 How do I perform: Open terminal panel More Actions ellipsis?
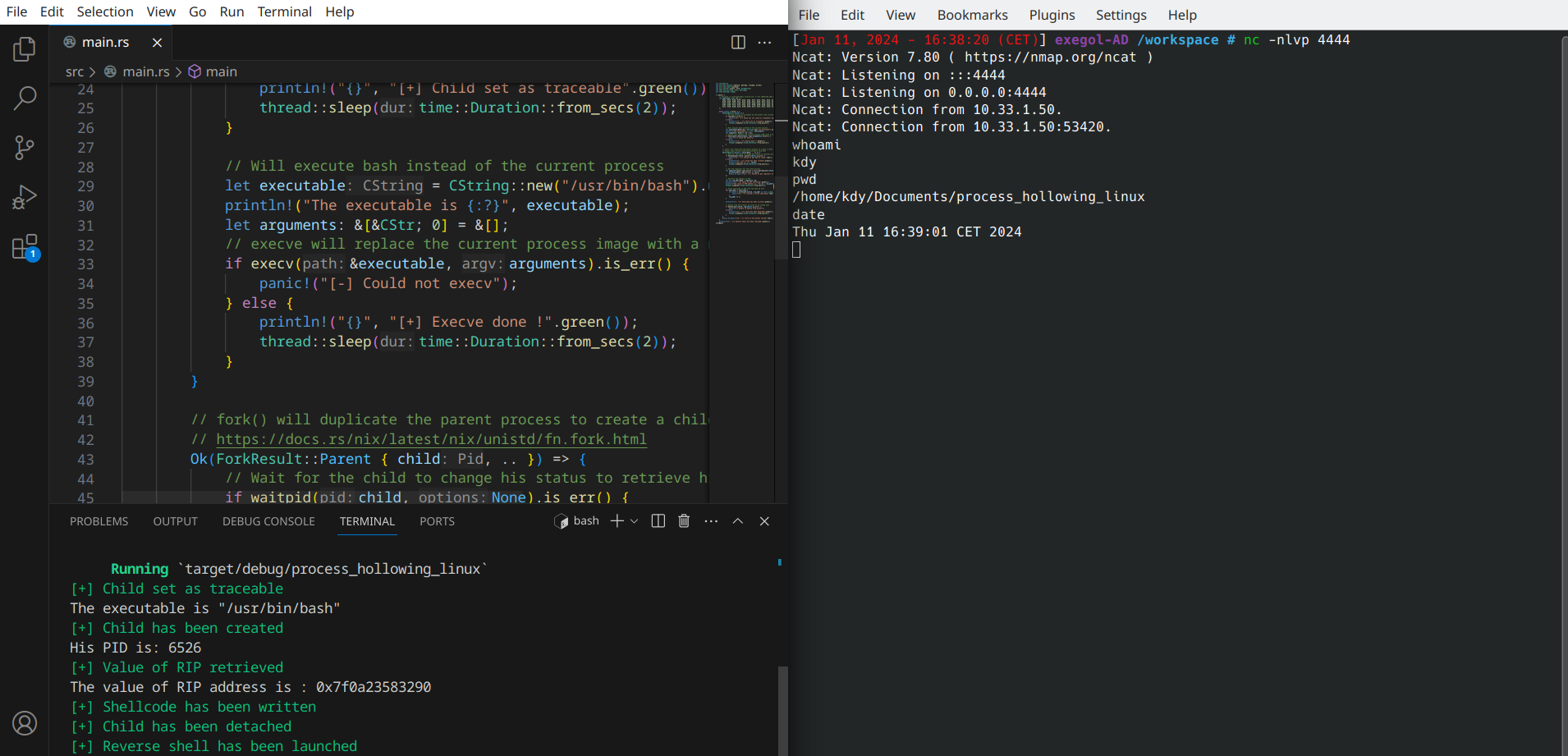pyautogui.click(x=711, y=521)
